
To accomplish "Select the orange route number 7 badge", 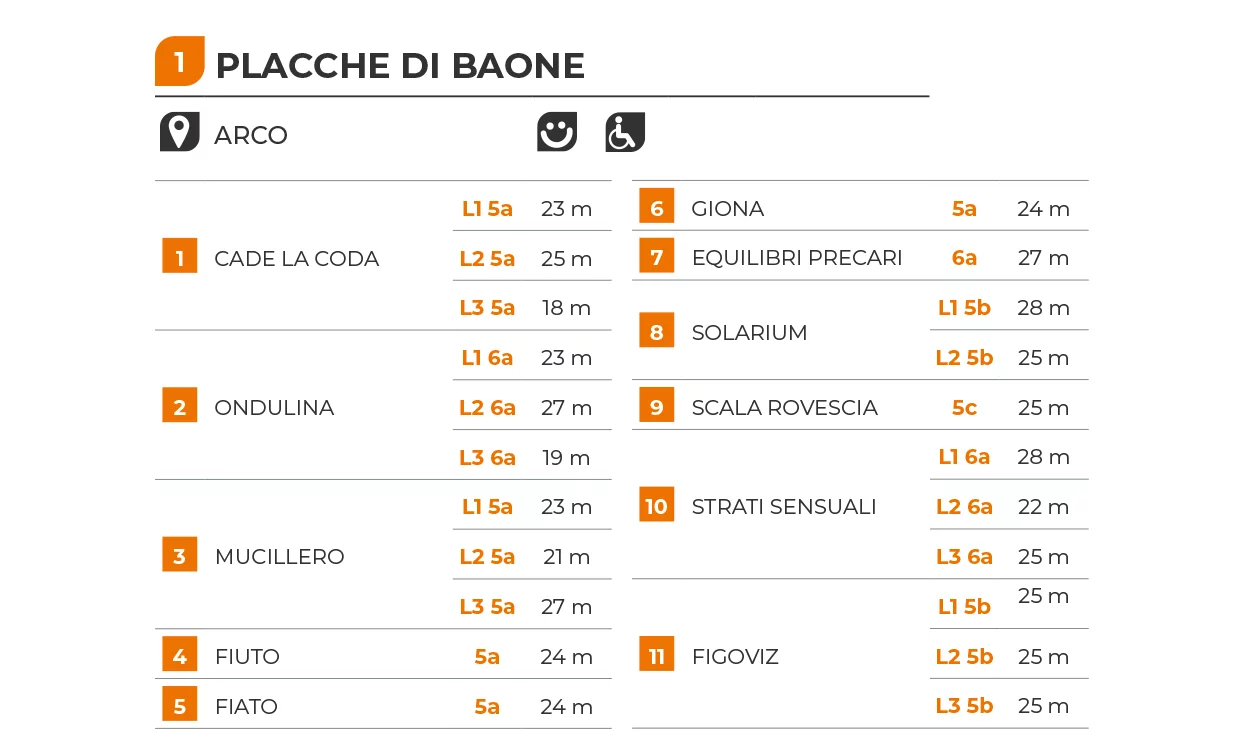I will click(x=657, y=256).
